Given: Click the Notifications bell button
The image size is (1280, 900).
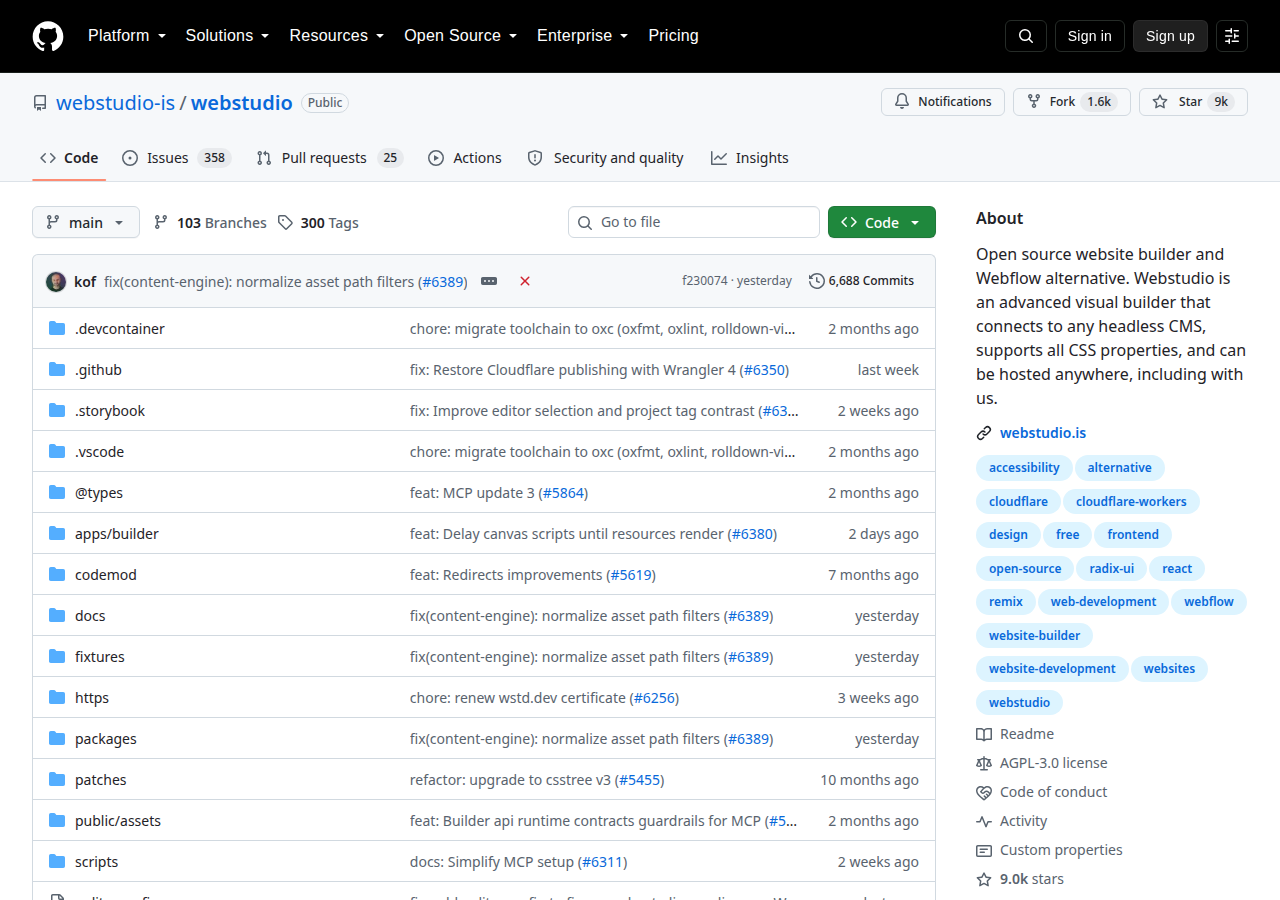Looking at the screenshot, I should [x=943, y=102].
